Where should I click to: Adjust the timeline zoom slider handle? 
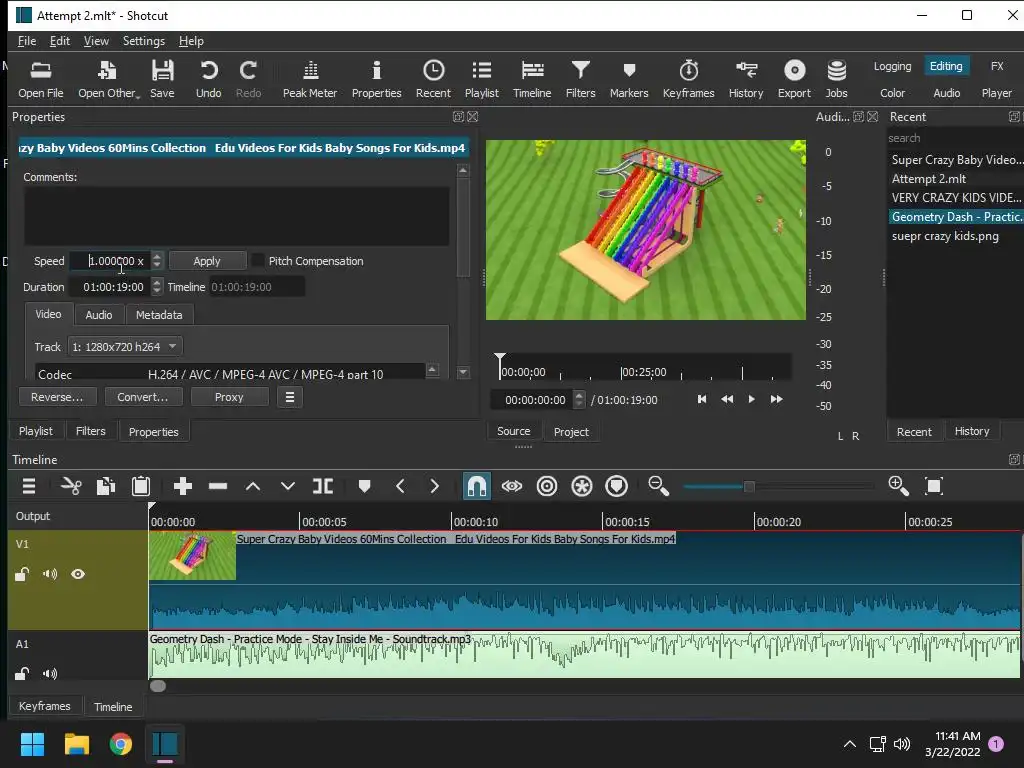(x=749, y=486)
